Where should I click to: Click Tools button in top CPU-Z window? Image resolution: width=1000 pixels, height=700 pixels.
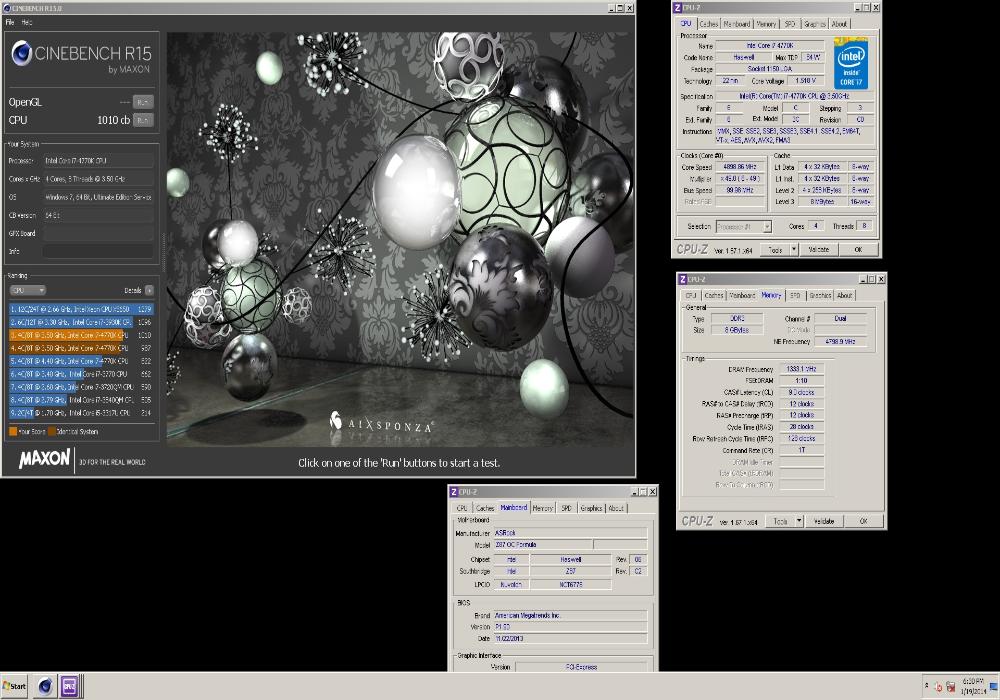click(x=775, y=249)
